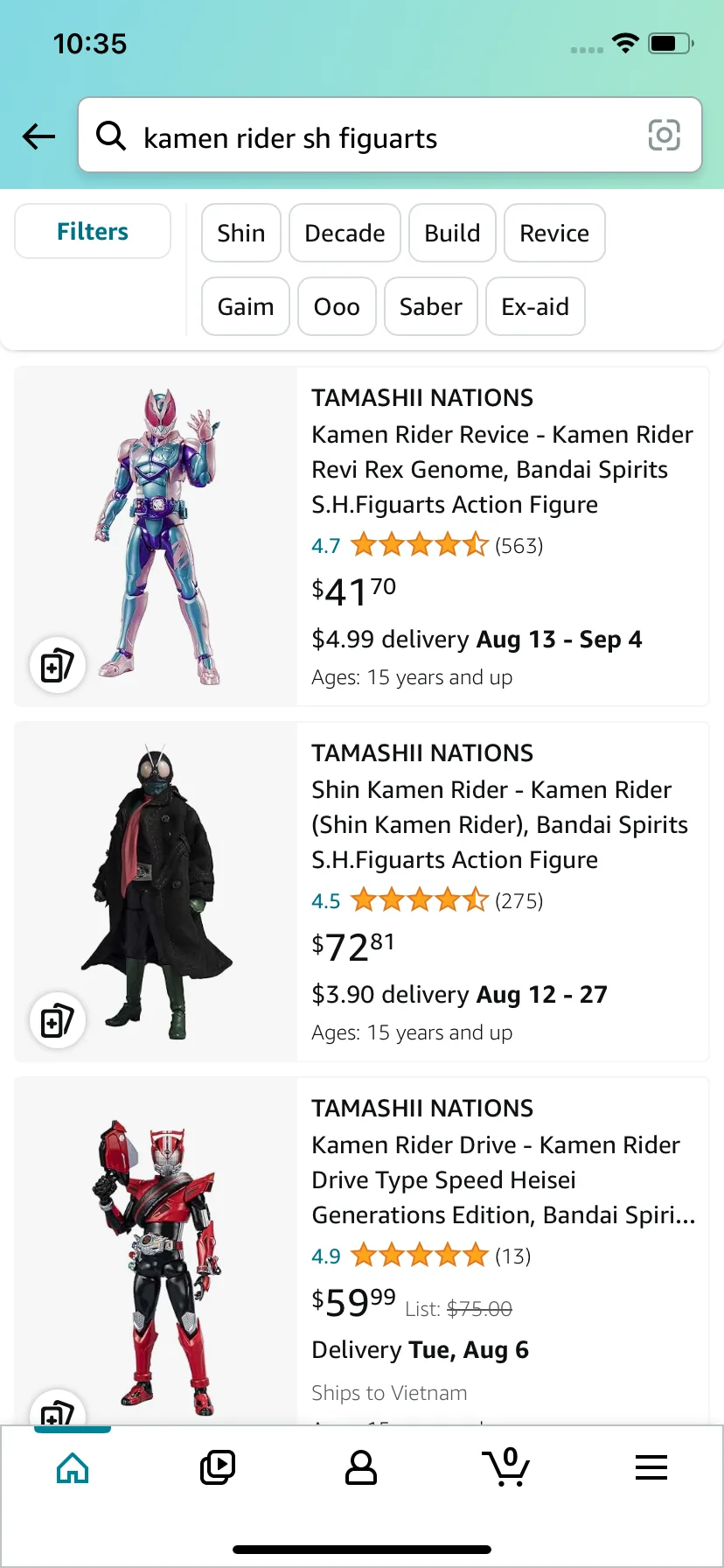Open Shin Kamen Rider product title
The image size is (724, 1568).
coord(499,824)
